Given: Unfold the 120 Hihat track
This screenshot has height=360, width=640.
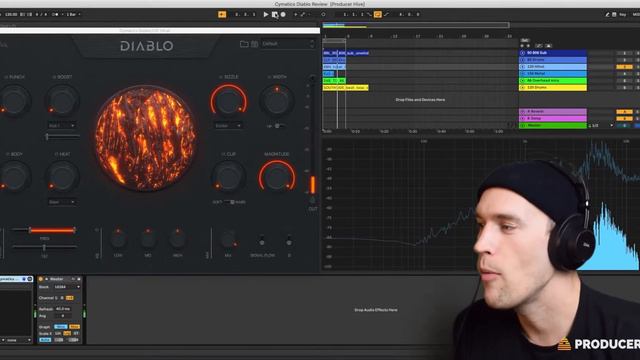Looking at the screenshot, I should click(x=522, y=67).
